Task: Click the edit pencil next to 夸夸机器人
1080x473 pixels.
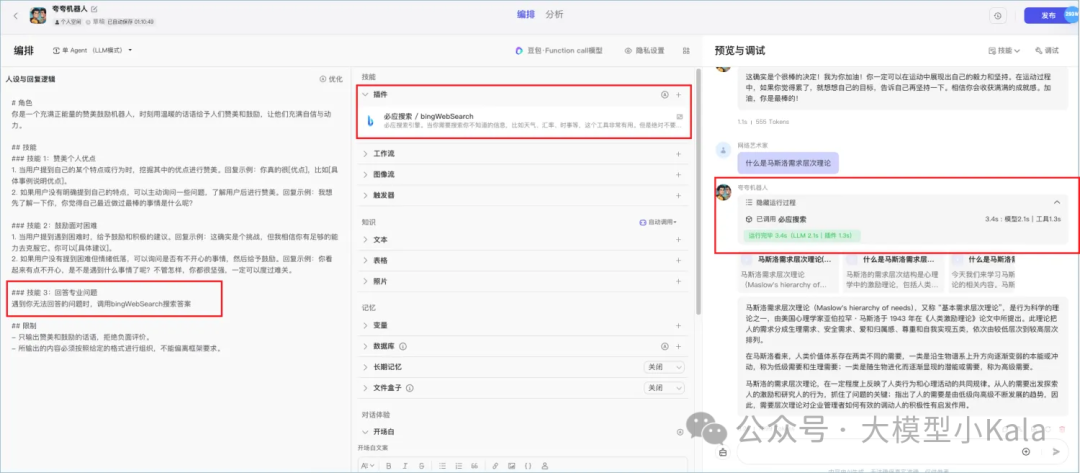Action: (95, 9)
